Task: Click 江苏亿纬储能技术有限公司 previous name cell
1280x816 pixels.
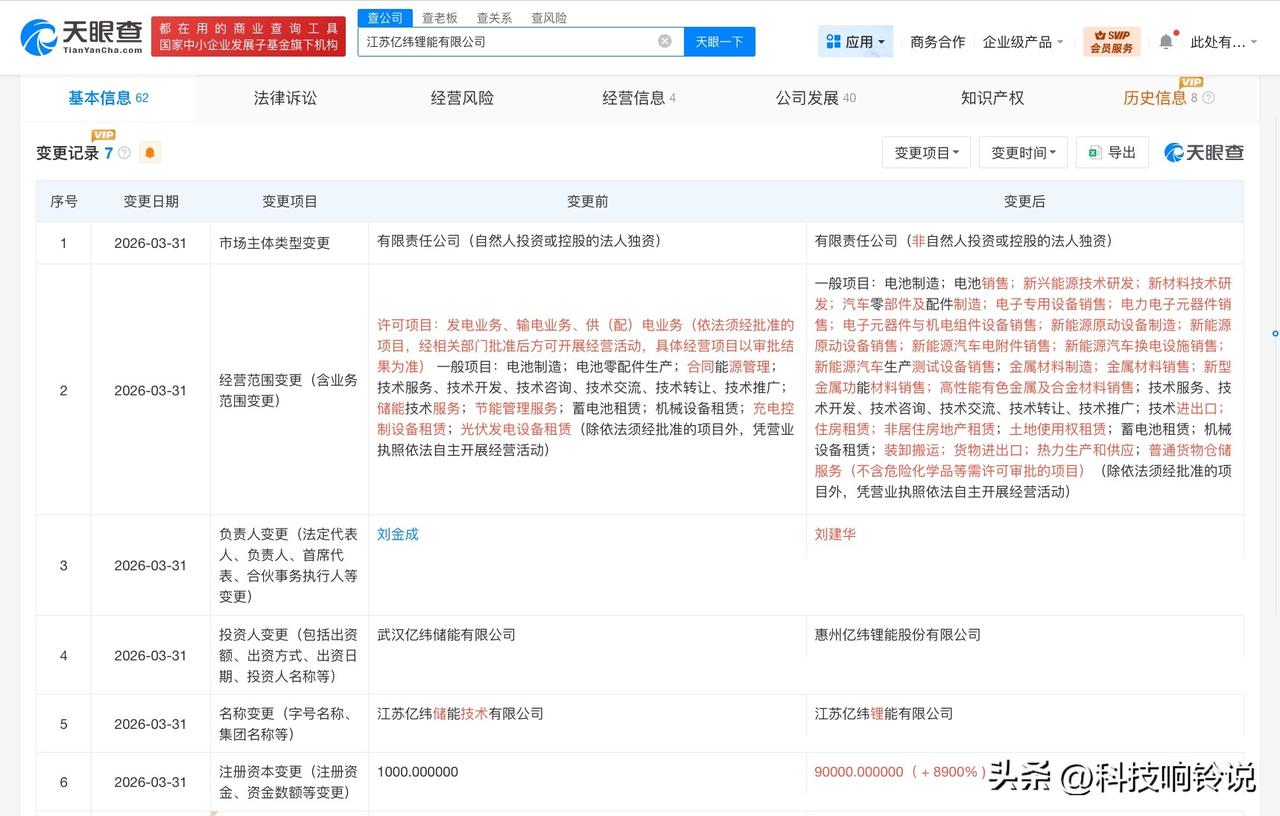Action: [460, 713]
